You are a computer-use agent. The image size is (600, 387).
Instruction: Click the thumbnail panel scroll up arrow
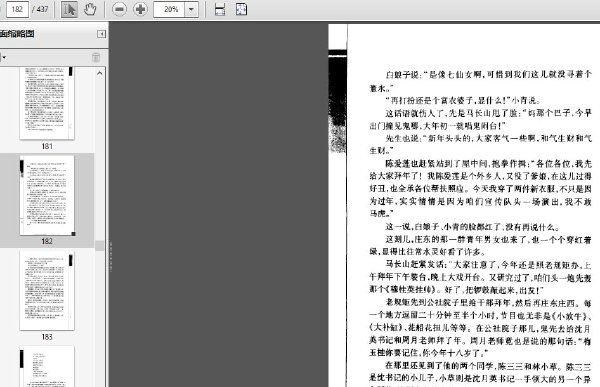point(99,73)
